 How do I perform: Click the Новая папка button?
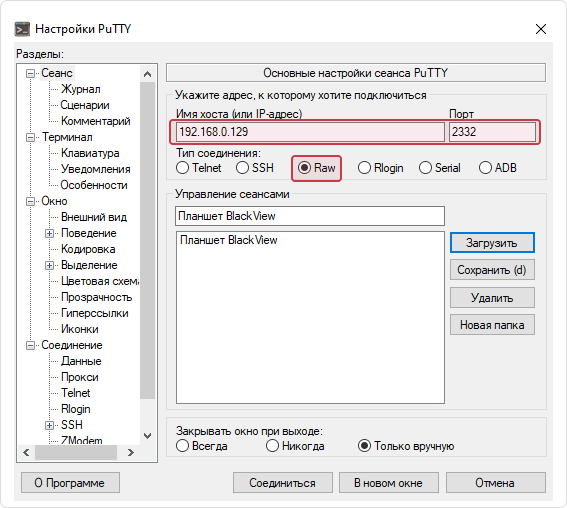tap(492, 325)
